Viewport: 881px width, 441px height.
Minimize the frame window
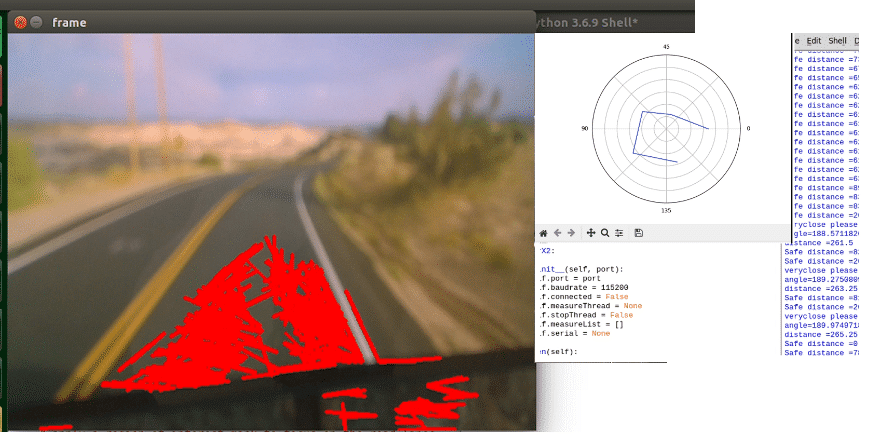pos(36,21)
